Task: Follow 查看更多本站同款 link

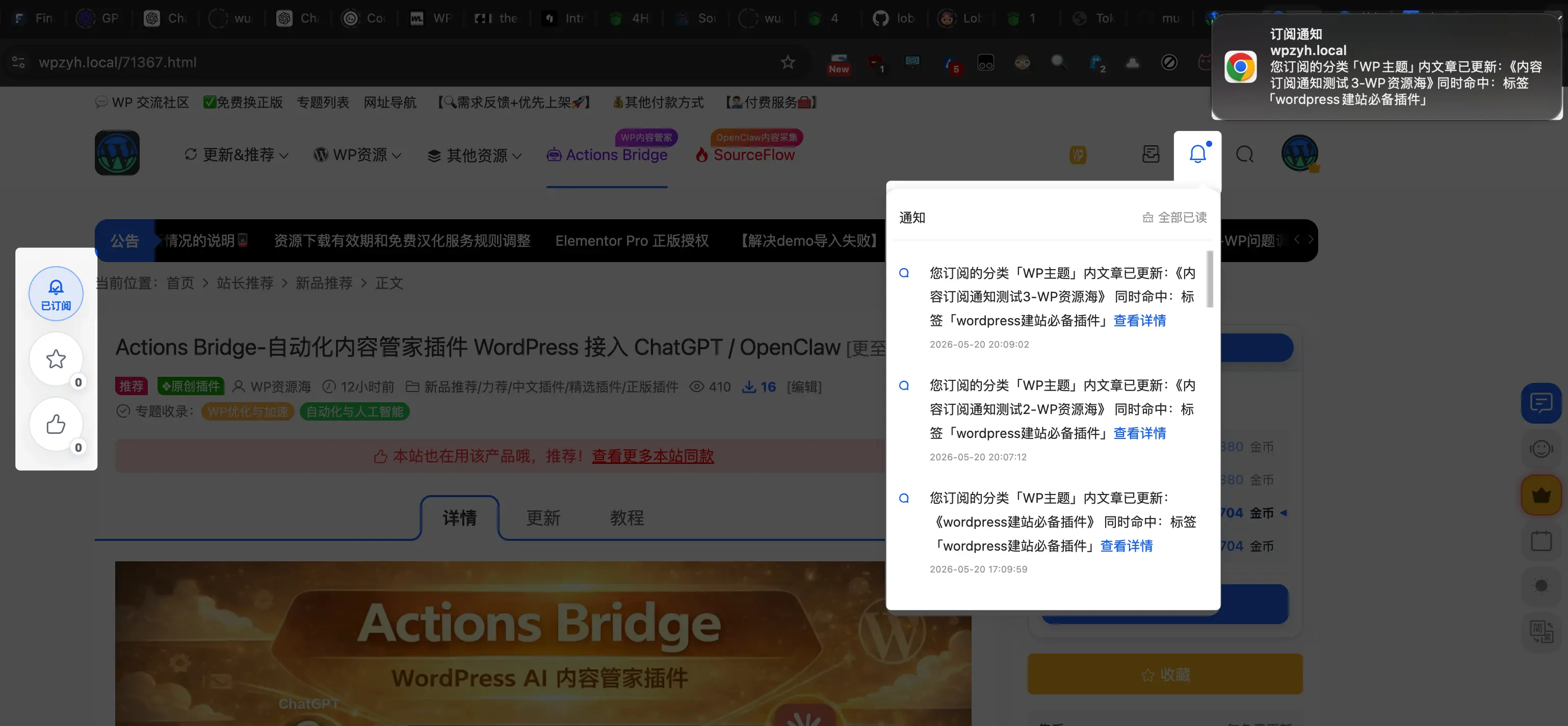Action: (652, 456)
